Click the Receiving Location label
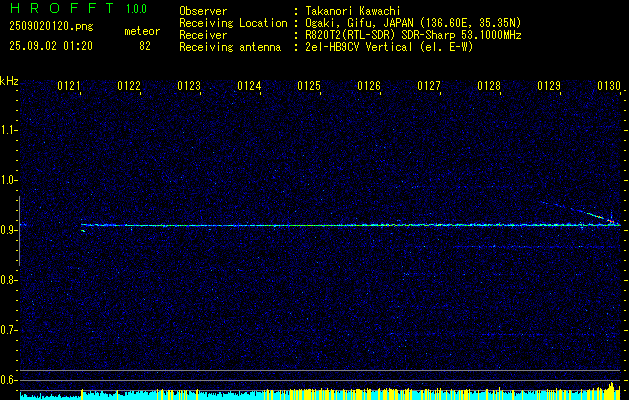This screenshot has width=629, height=400. coord(233,23)
